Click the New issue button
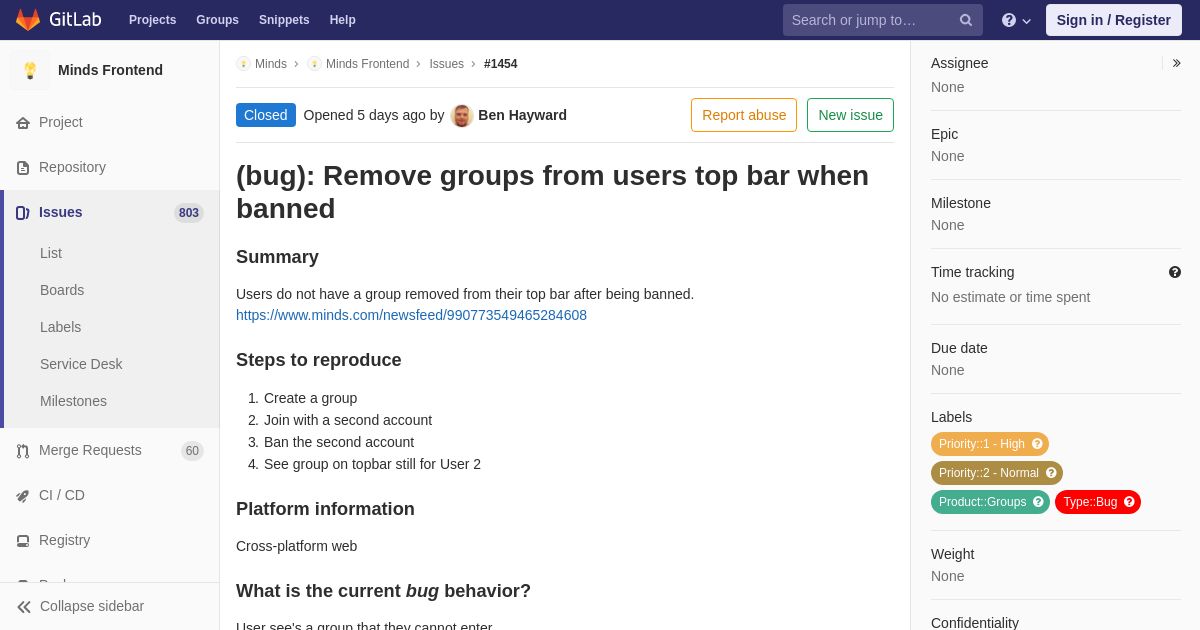This screenshot has height=630, width=1200. 850,115
